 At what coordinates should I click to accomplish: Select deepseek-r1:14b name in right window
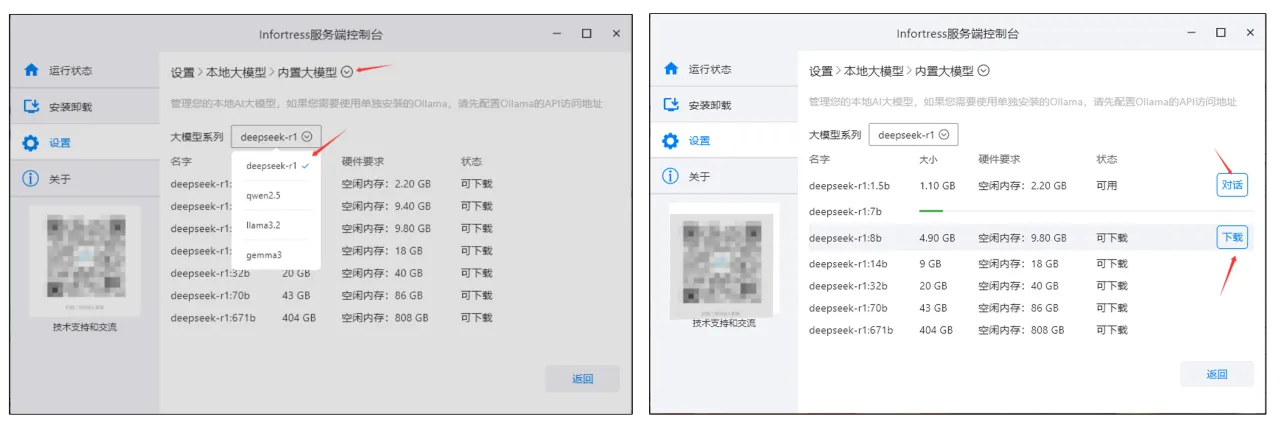847,264
